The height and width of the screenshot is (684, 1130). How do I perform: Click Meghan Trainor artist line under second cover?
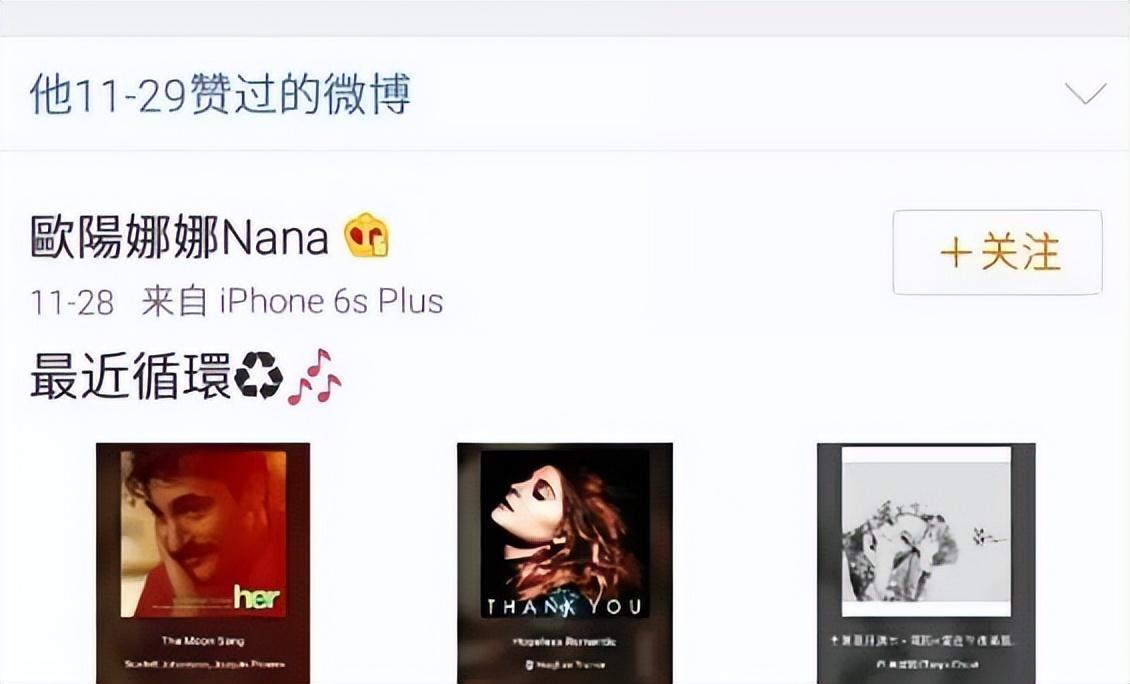click(564, 665)
